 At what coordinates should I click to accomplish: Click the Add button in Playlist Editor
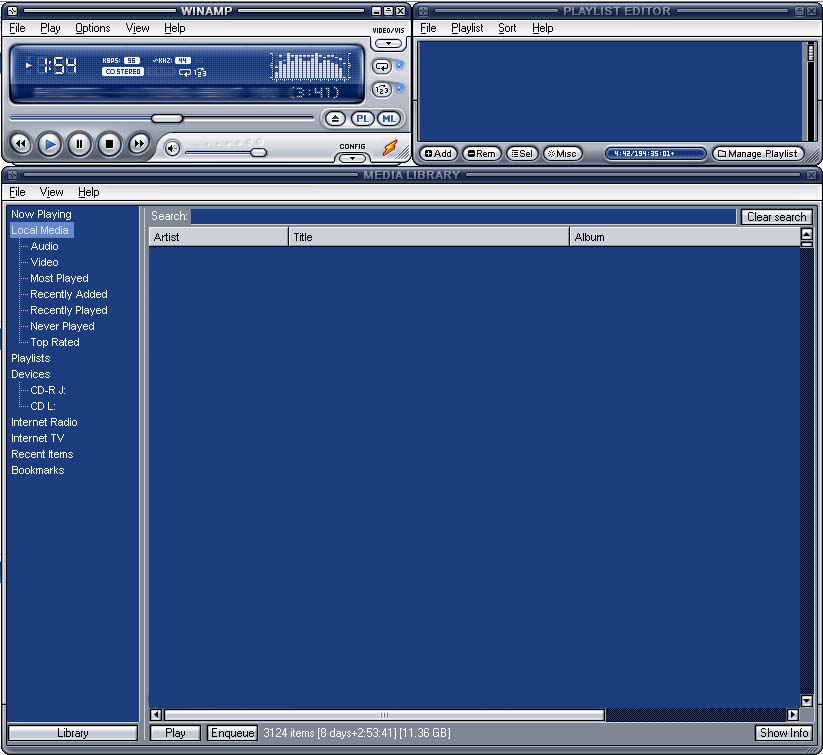click(x=438, y=153)
